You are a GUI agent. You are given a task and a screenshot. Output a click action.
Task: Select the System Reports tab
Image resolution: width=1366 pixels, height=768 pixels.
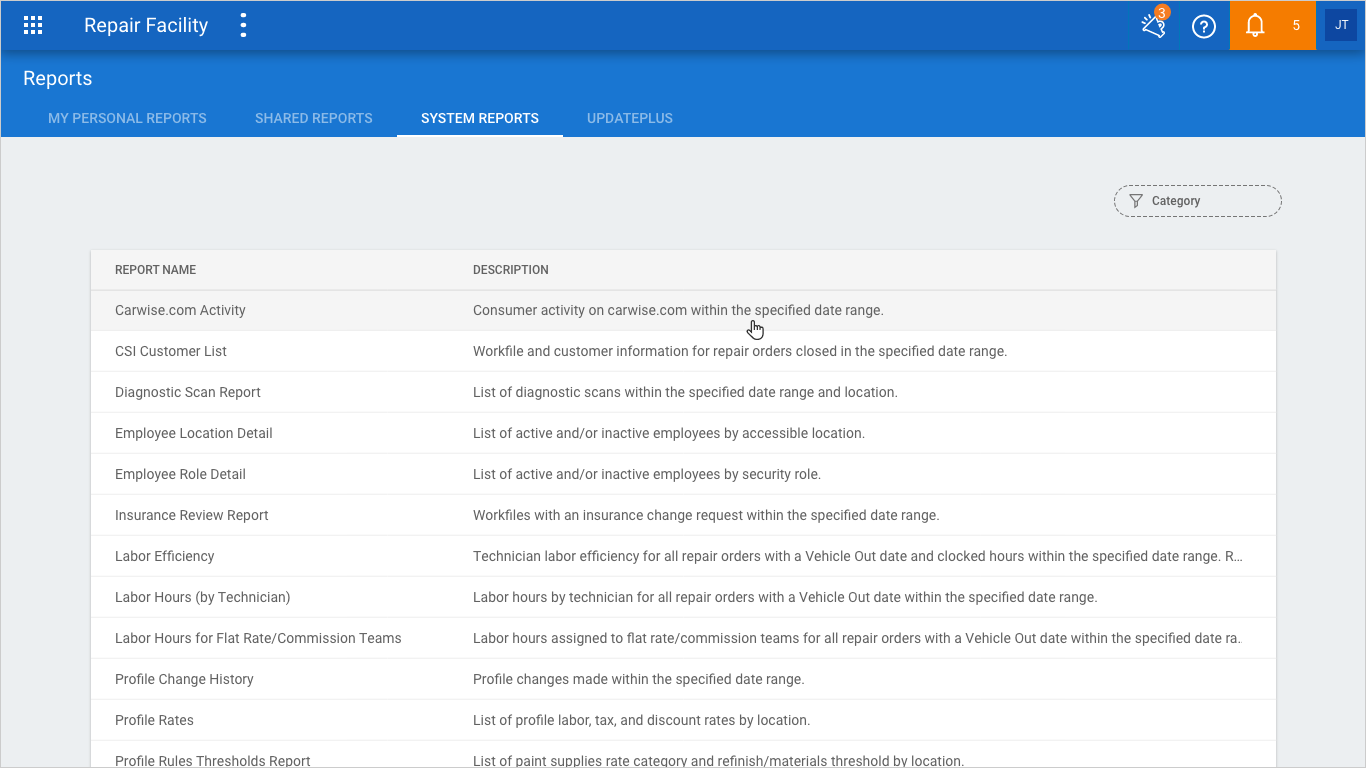pos(480,118)
